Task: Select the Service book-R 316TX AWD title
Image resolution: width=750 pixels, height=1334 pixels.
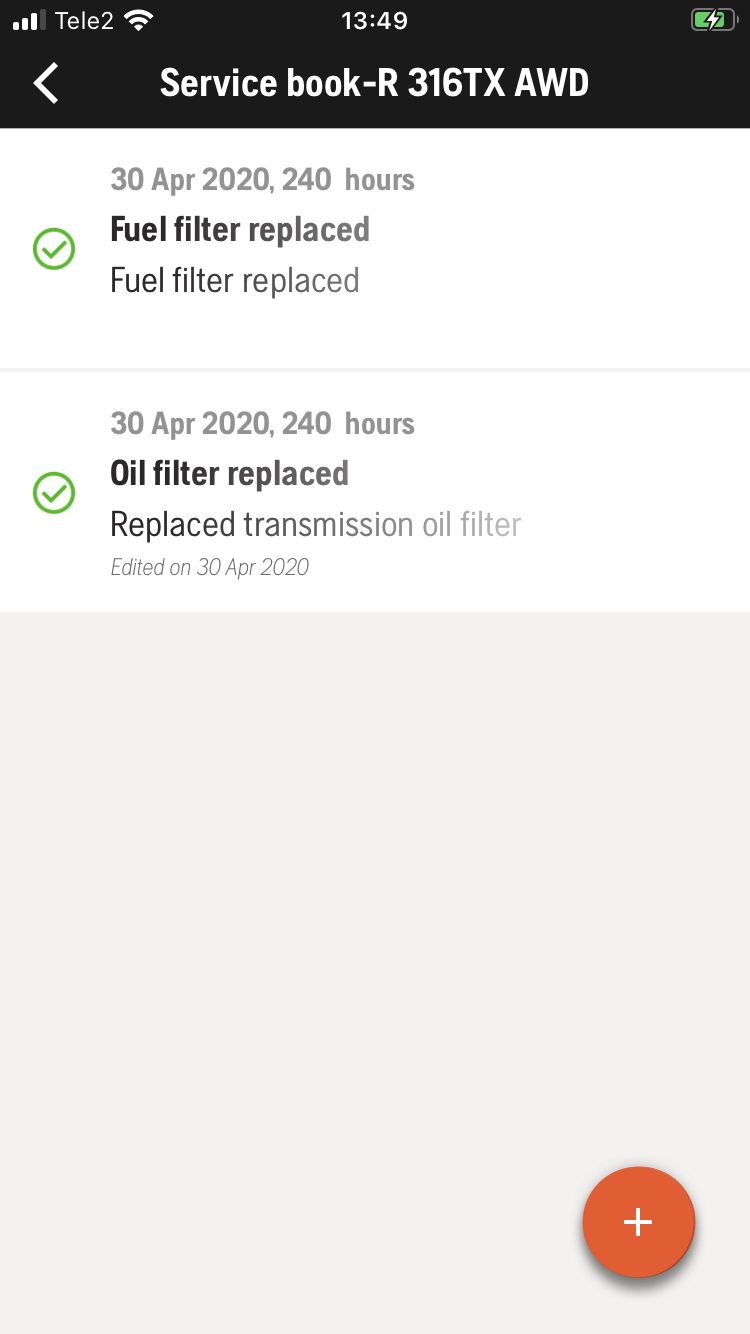Action: point(374,83)
